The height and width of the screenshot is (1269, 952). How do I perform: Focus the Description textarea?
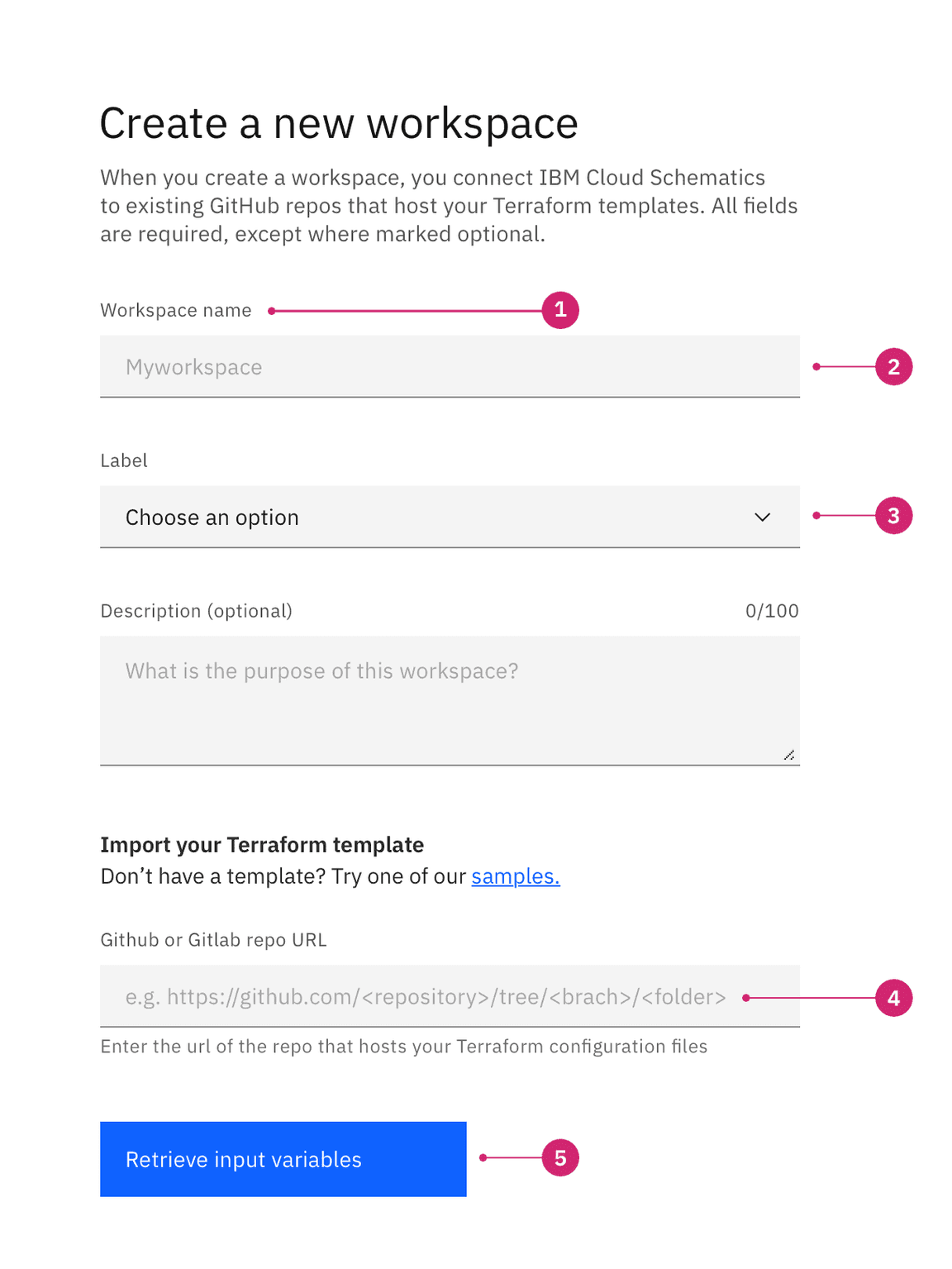click(x=450, y=700)
